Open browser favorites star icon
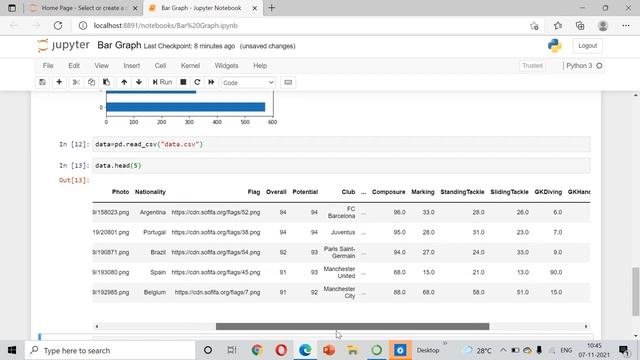 tap(558, 26)
